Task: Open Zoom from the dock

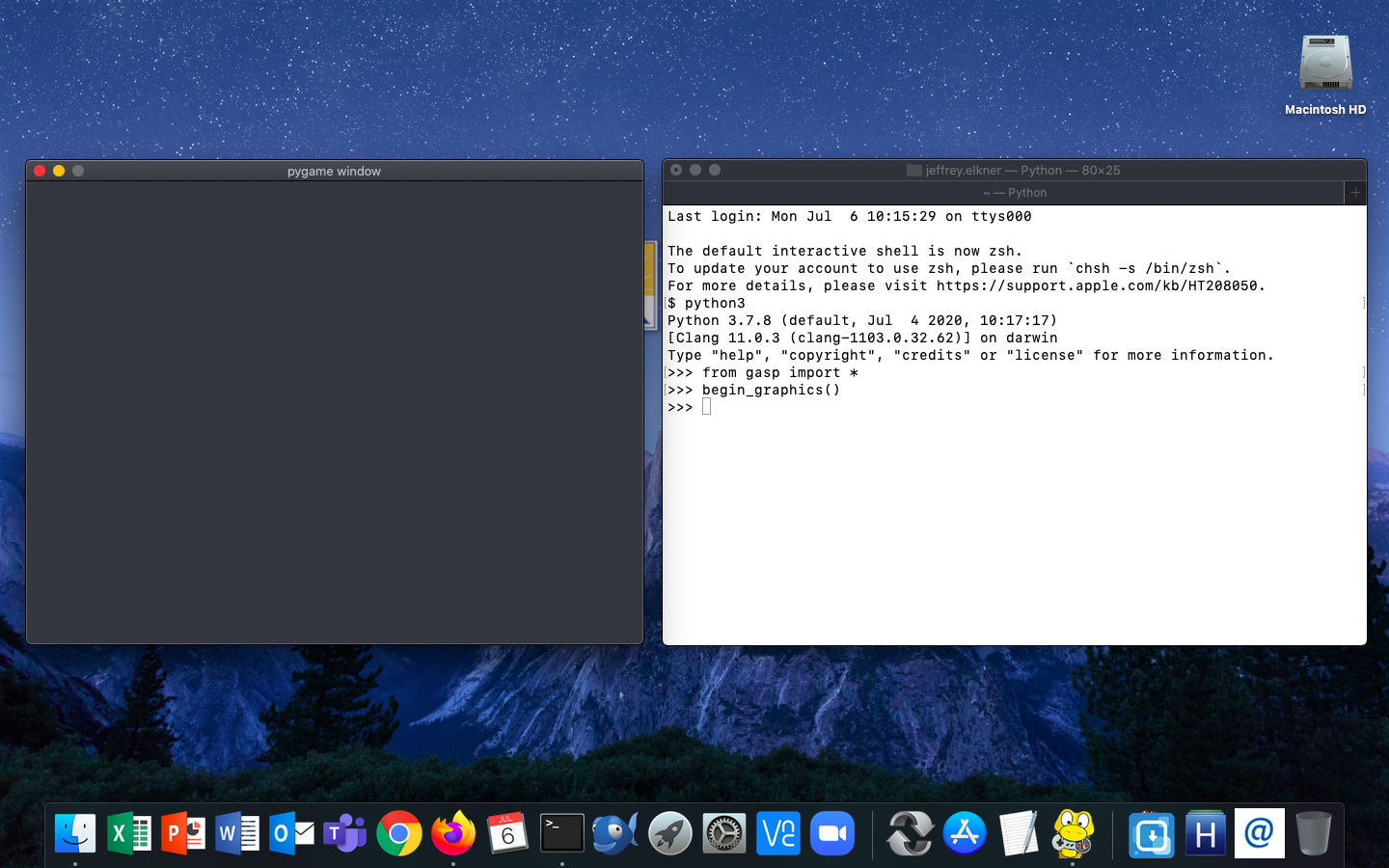Action: (831, 834)
